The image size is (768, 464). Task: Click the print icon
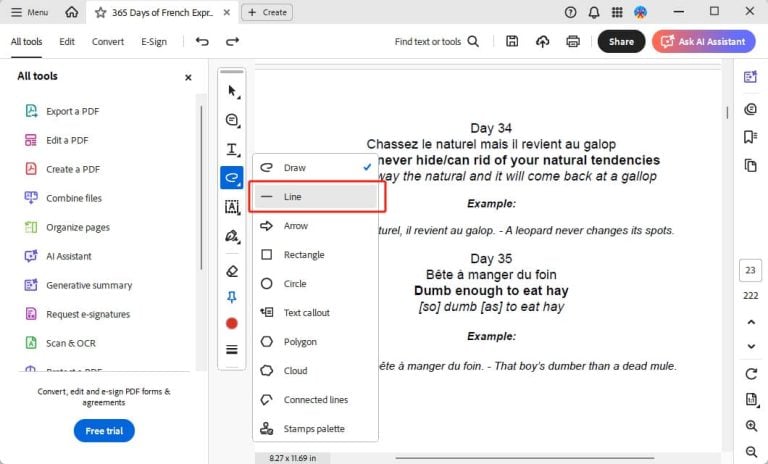click(x=573, y=41)
